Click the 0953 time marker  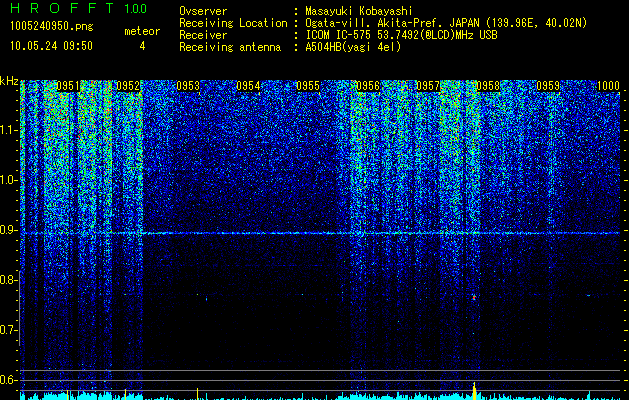click(x=188, y=86)
